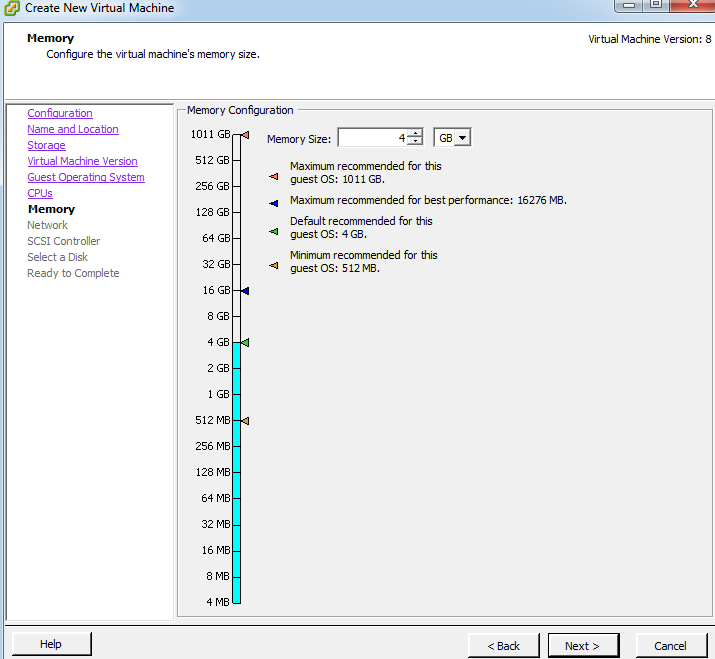This screenshot has width=715, height=659.
Task: Go to the Configuration wizard step
Action: pos(60,113)
